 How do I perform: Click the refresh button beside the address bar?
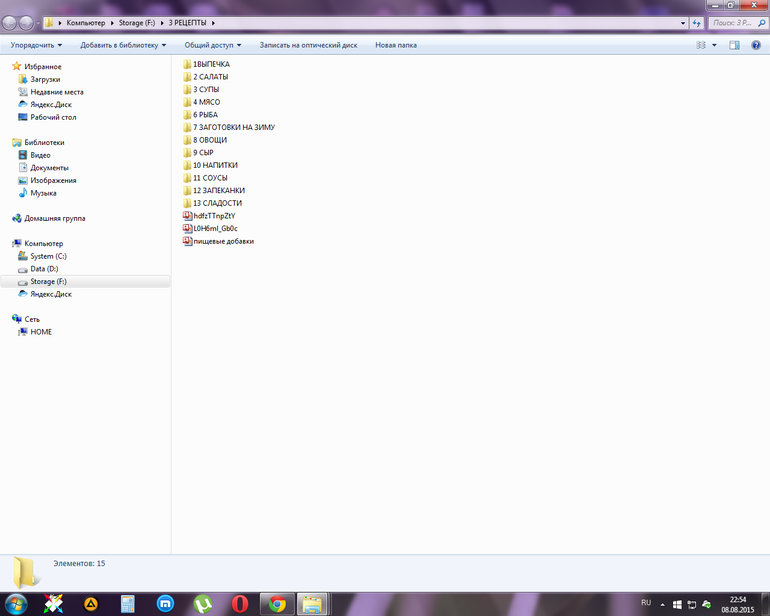pyautogui.click(x=696, y=22)
